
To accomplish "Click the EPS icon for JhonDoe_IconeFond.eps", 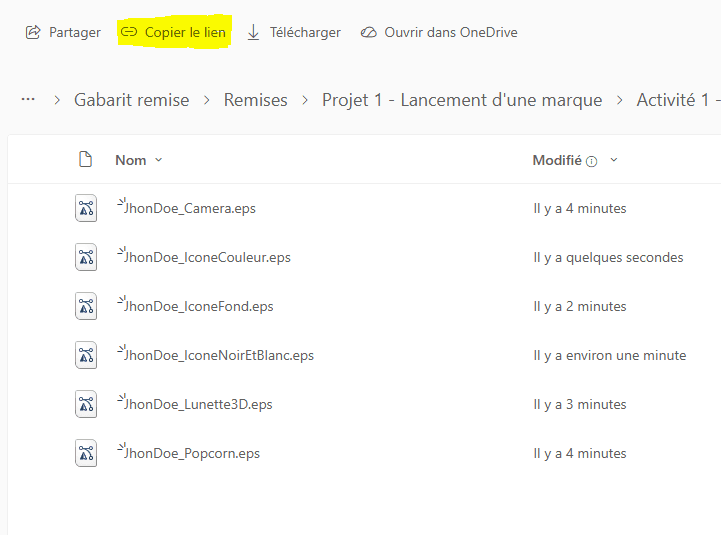I will [x=86, y=306].
